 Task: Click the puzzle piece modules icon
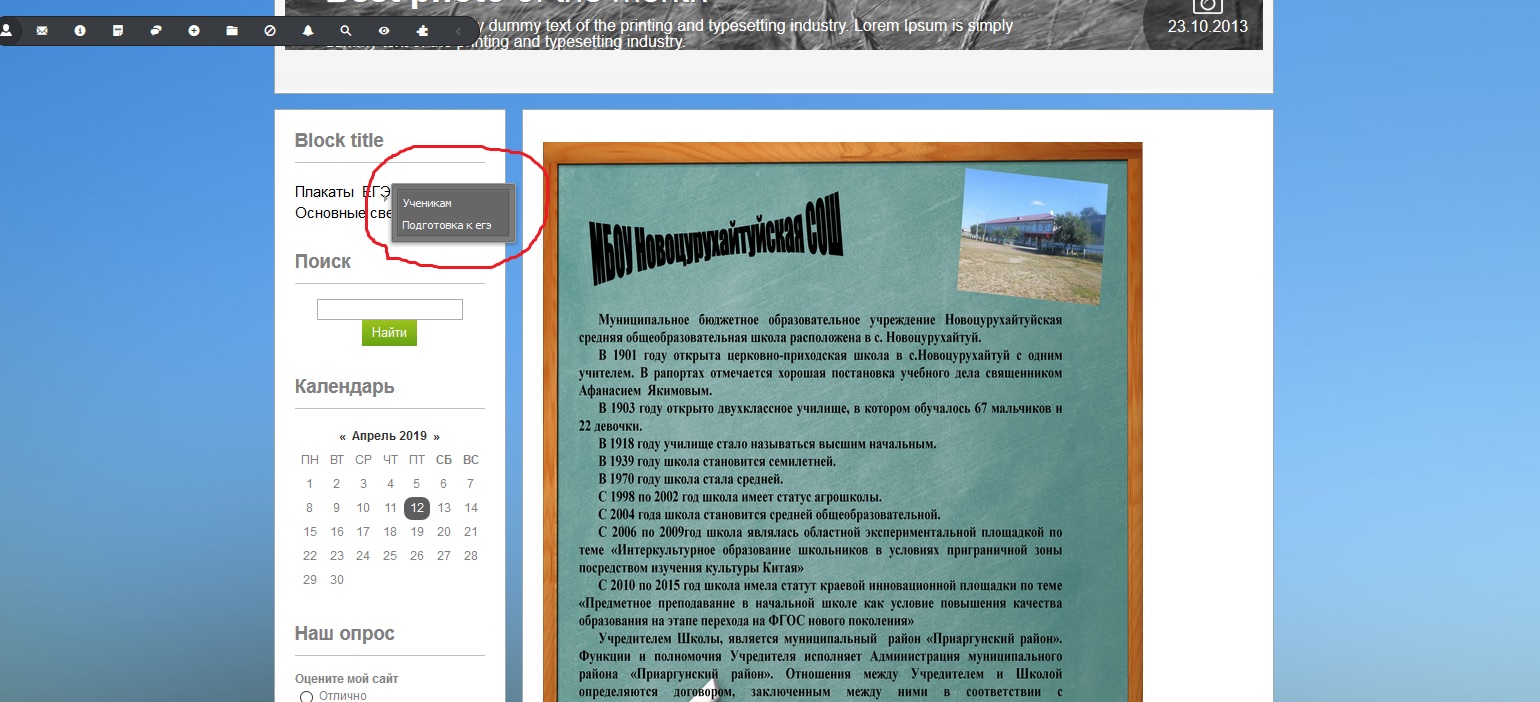click(x=422, y=31)
